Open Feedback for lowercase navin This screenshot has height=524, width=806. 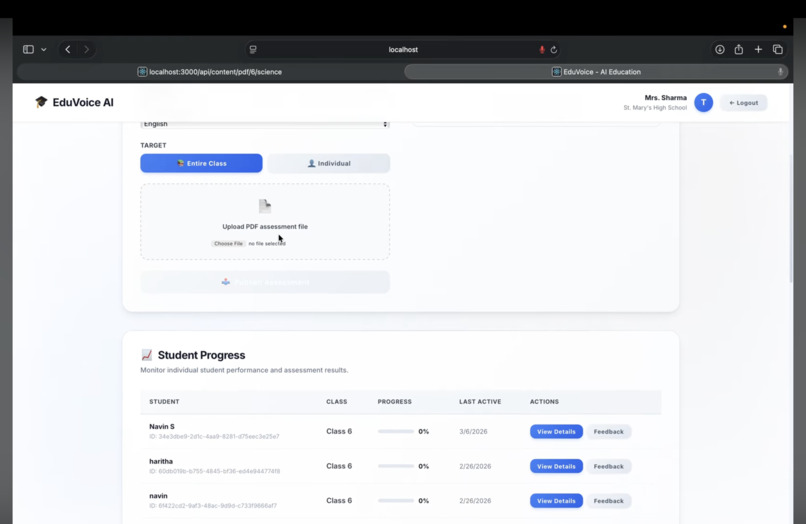click(x=609, y=501)
